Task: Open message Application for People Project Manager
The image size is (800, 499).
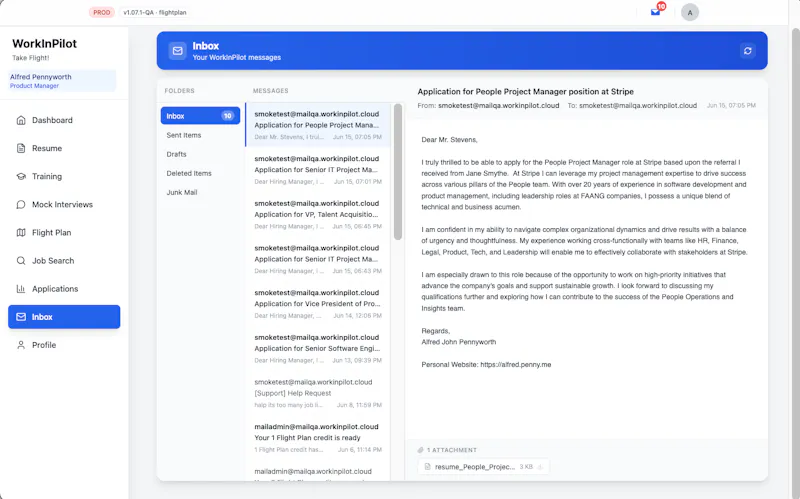Action: (x=318, y=125)
